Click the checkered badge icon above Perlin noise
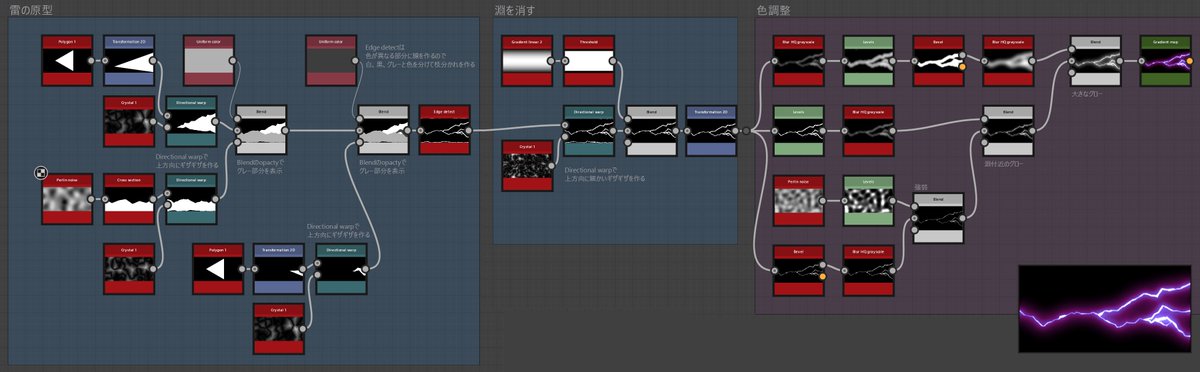The image size is (1200, 372). coord(41,173)
